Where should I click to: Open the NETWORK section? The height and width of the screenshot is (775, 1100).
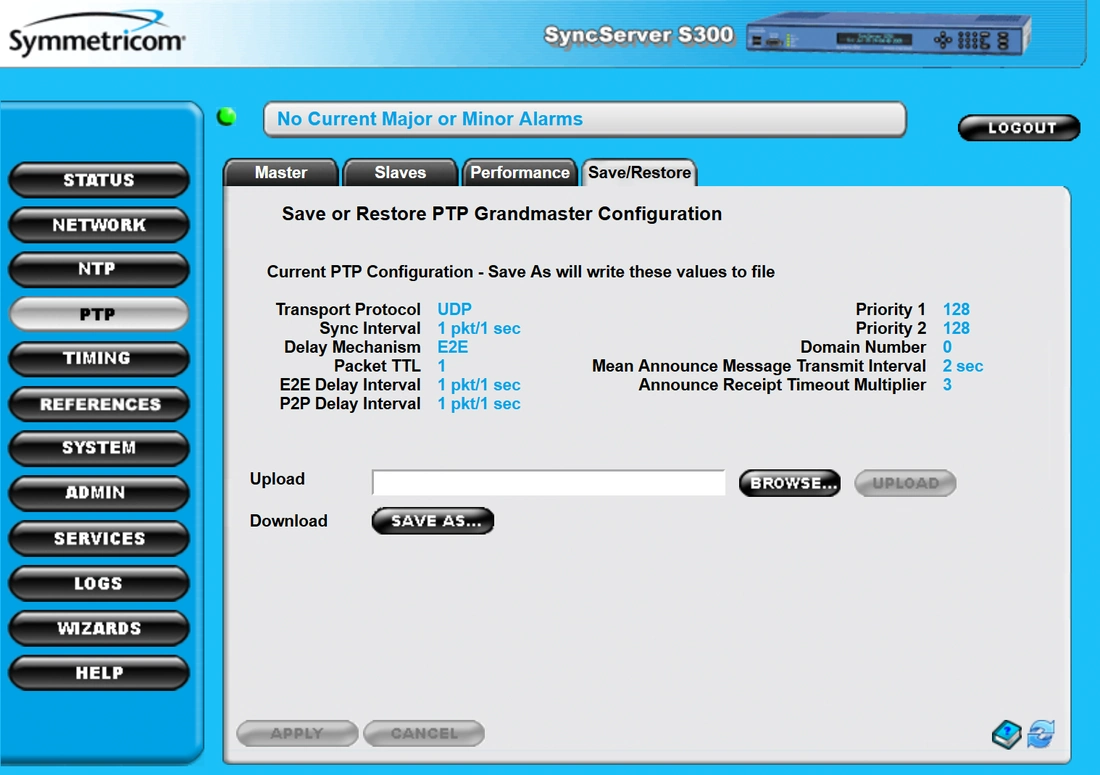[99, 225]
